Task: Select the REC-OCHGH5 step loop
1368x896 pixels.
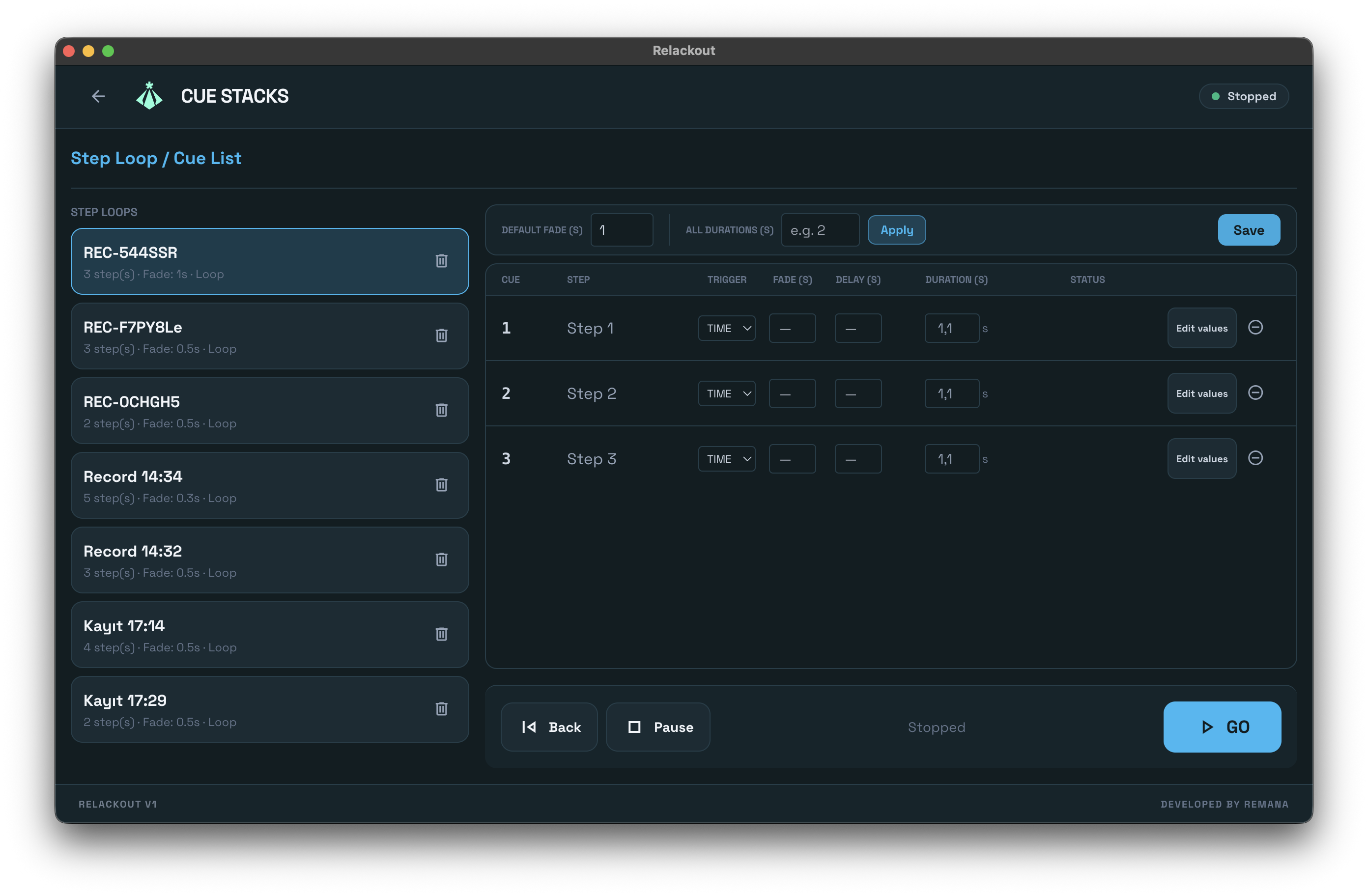Action: tap(270, 411)
